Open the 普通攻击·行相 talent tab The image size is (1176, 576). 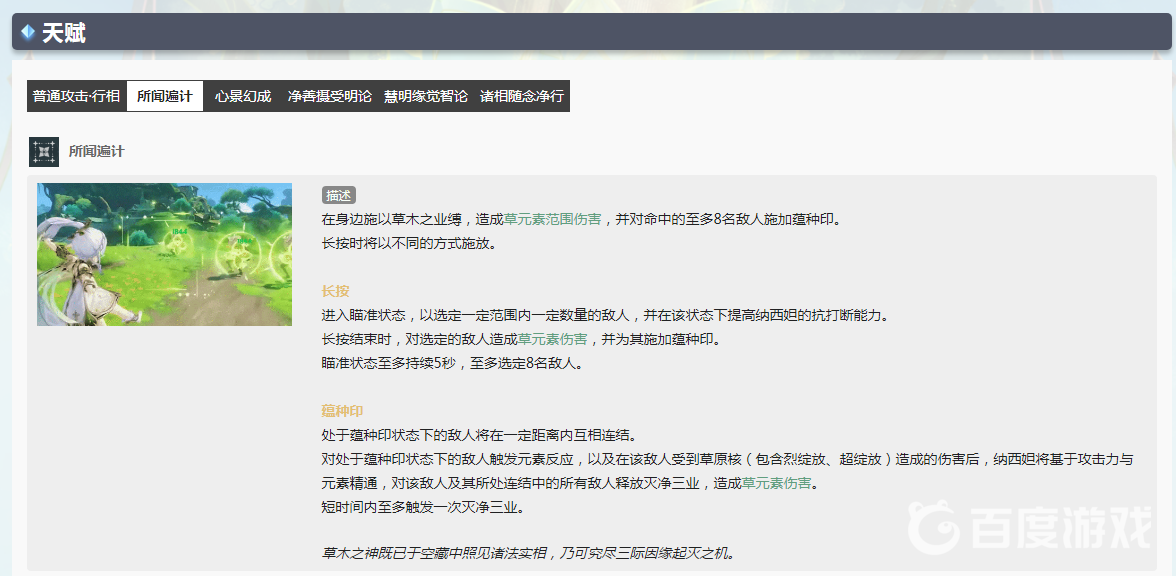(76, 96)
